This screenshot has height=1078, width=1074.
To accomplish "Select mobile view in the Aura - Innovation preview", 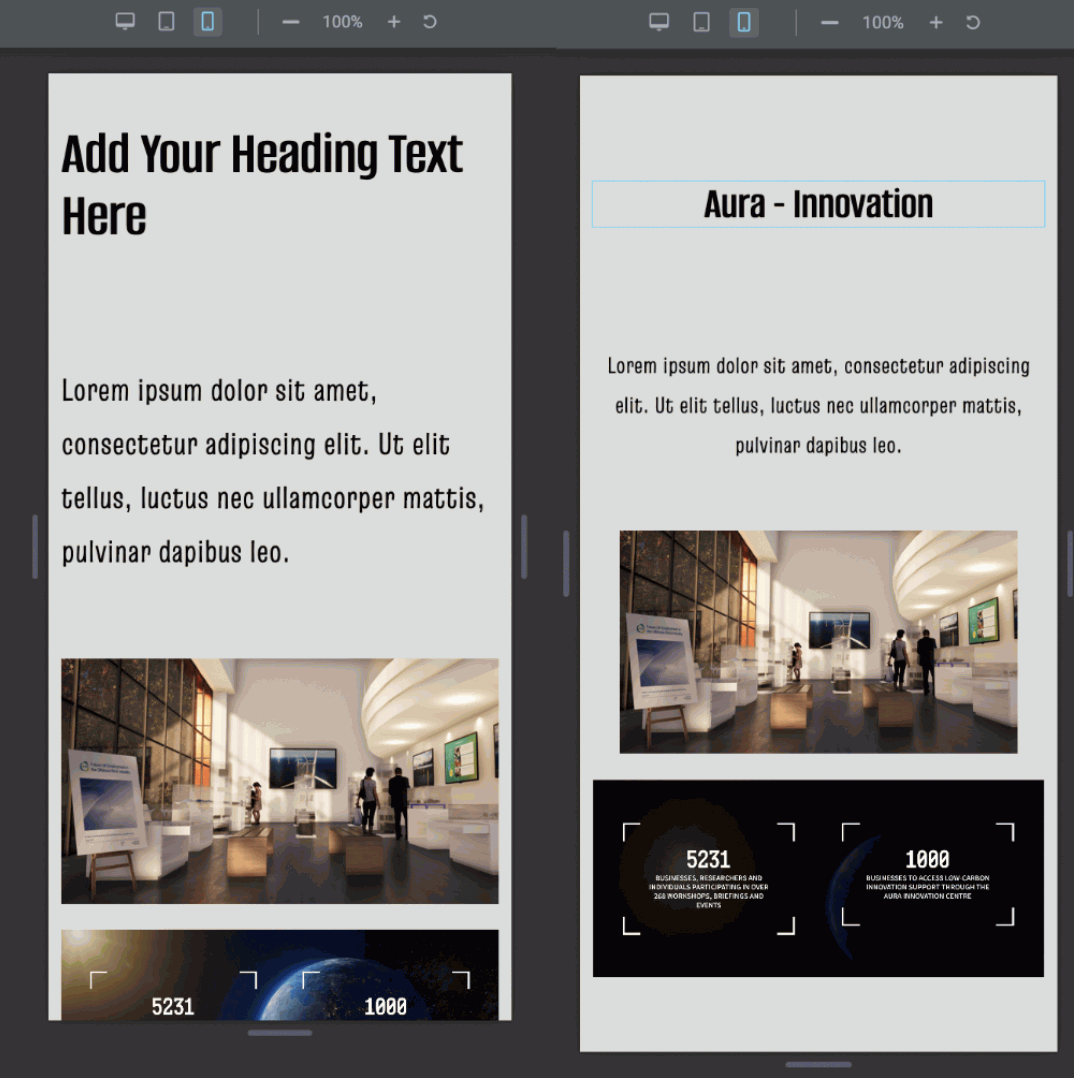I will tap(744, 23).
